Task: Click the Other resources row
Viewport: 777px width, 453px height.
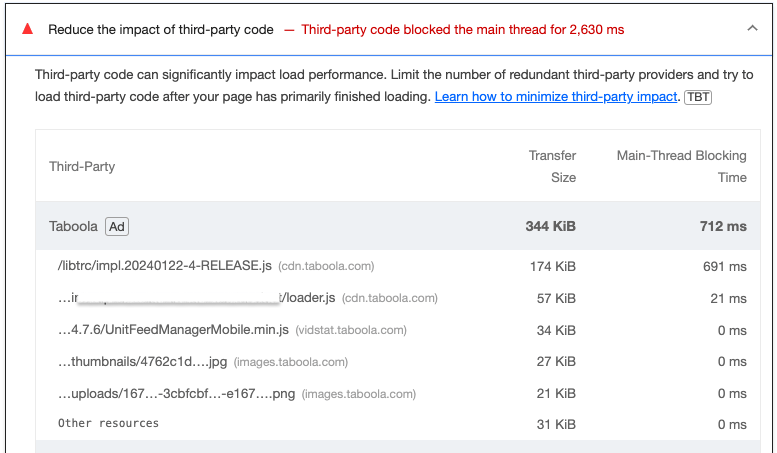Action: 108,424
